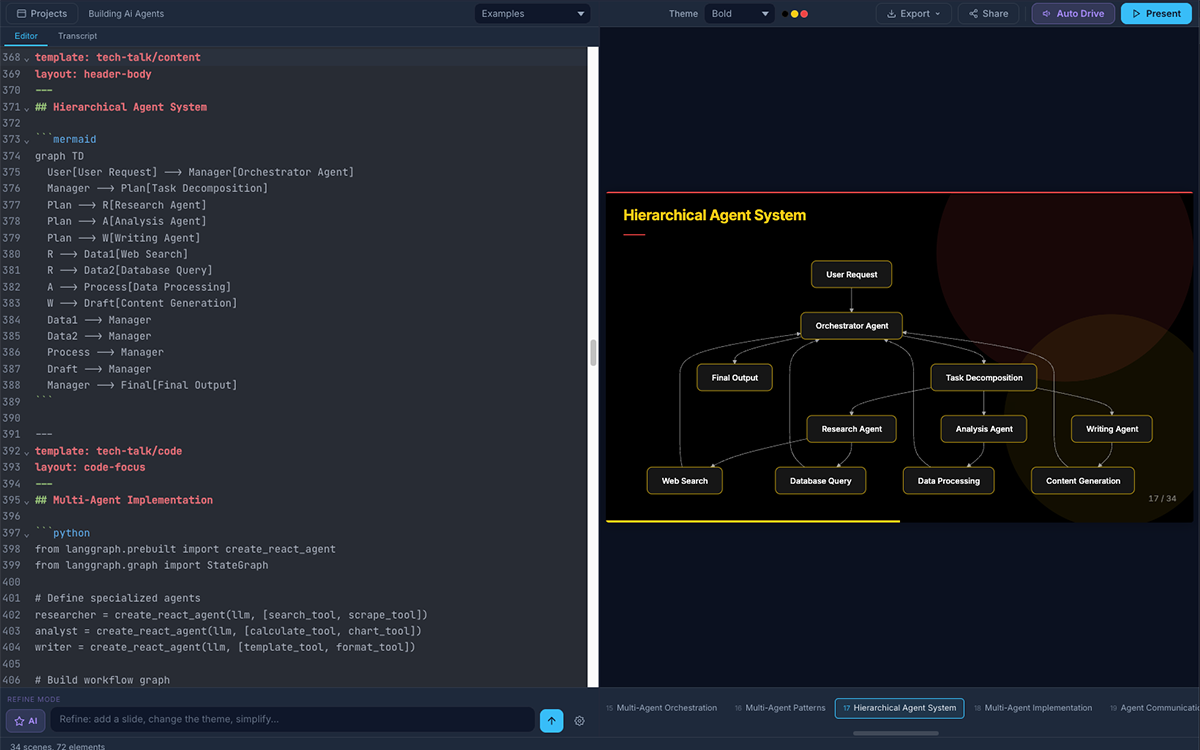Click the 'from langgraph.graph import StateGraph' line
This screenshot has width=1200, height=750.
pos(151,565)
